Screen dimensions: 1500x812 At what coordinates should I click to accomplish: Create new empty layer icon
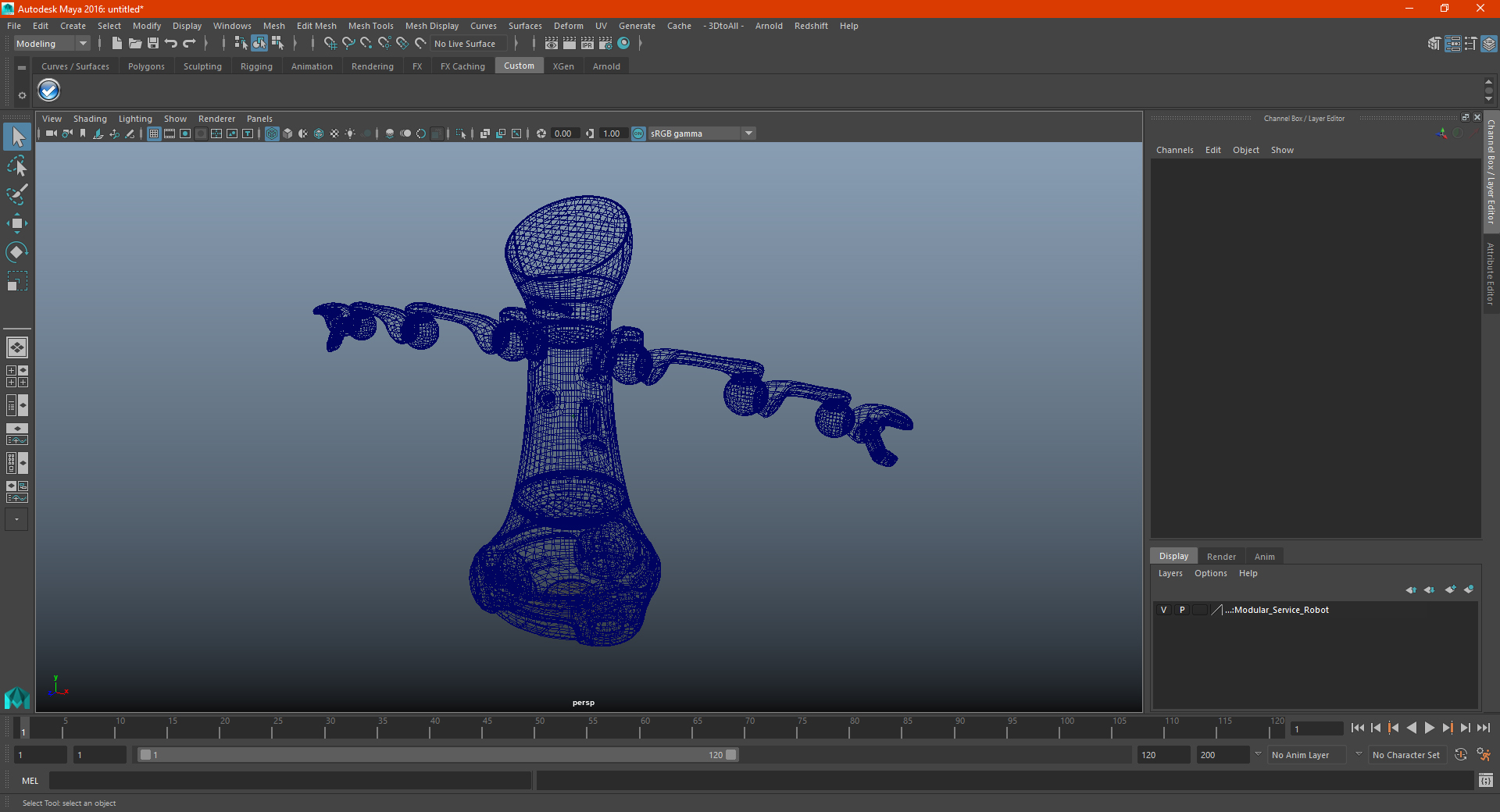[x=1450, y=590]
